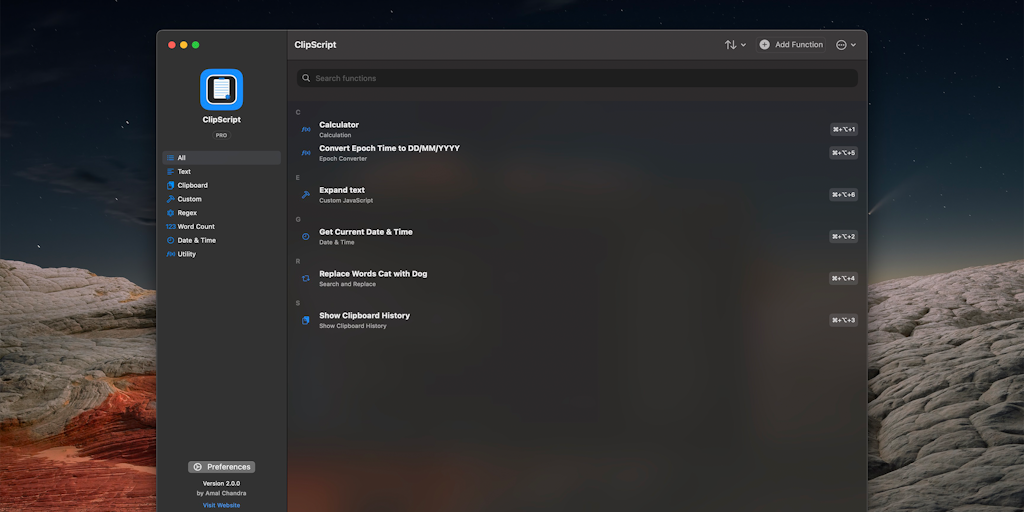1024x512 pixels.
Task: Open the more options ellipsis menu
Action: [x=846, y=45]
